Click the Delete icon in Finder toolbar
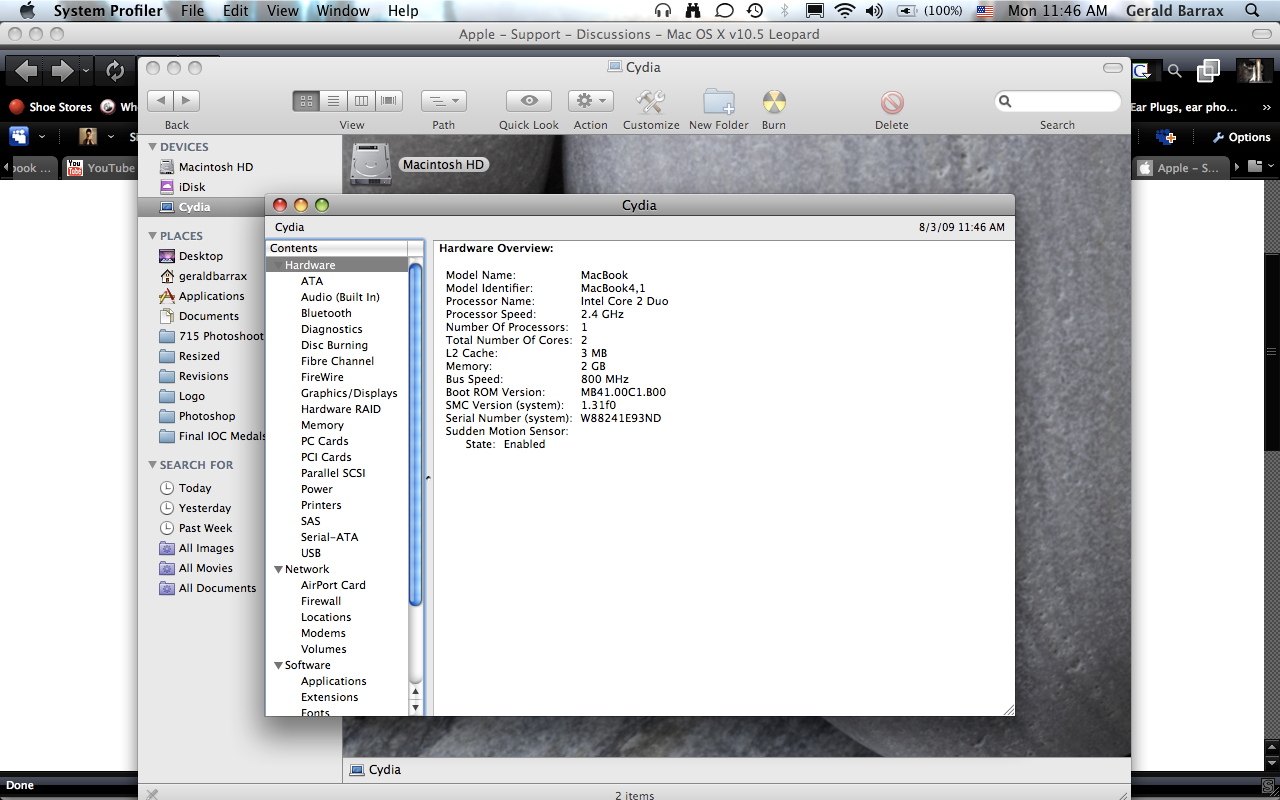1280x800 pixels. pos(891,102)
